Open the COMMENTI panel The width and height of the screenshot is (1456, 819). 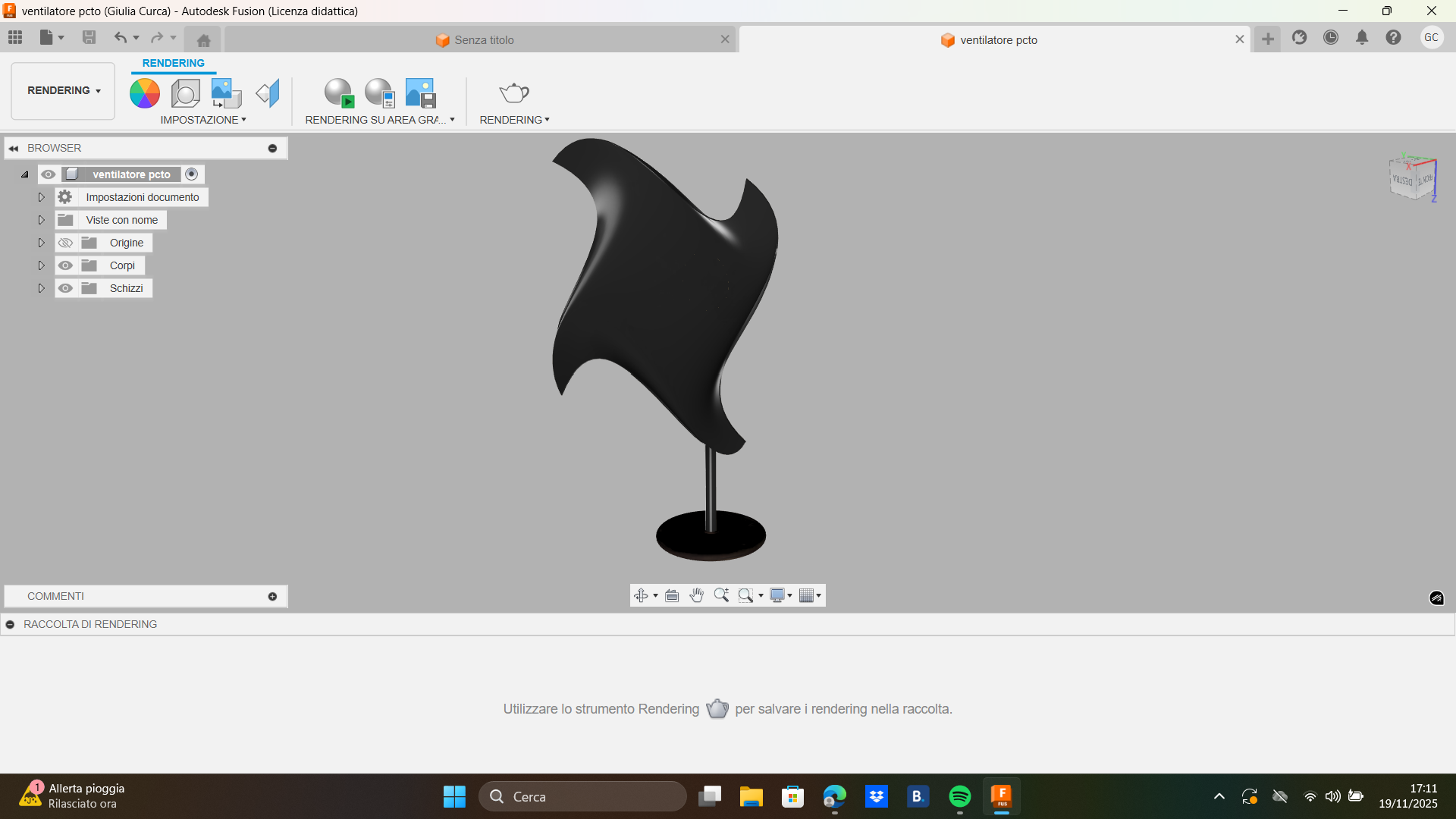click(55, 596)
